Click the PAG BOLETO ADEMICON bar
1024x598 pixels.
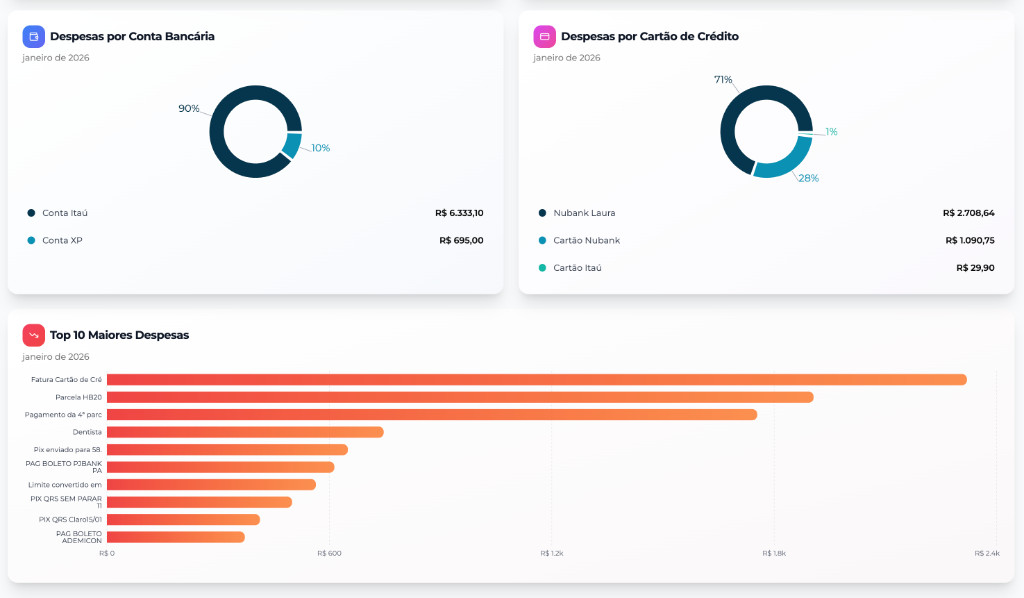coord(176,537)
